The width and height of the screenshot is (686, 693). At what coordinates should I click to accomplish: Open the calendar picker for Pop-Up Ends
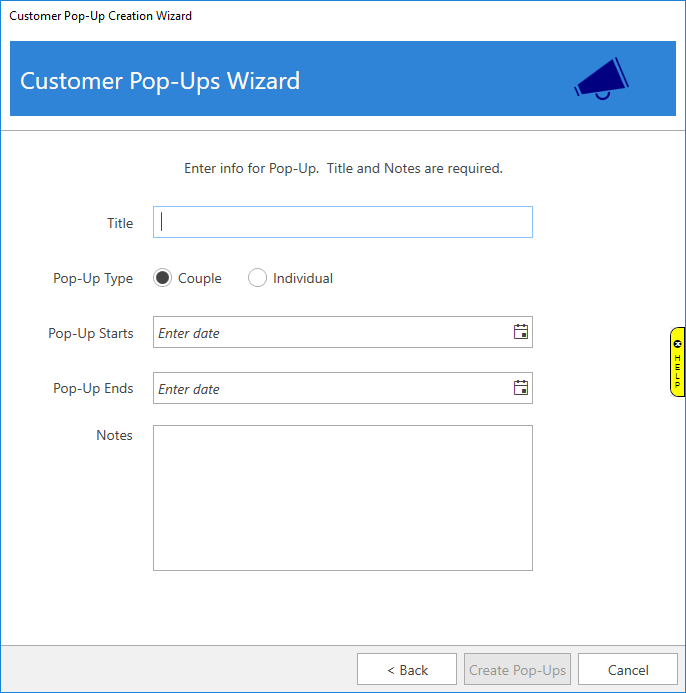[x=520, y=388]
